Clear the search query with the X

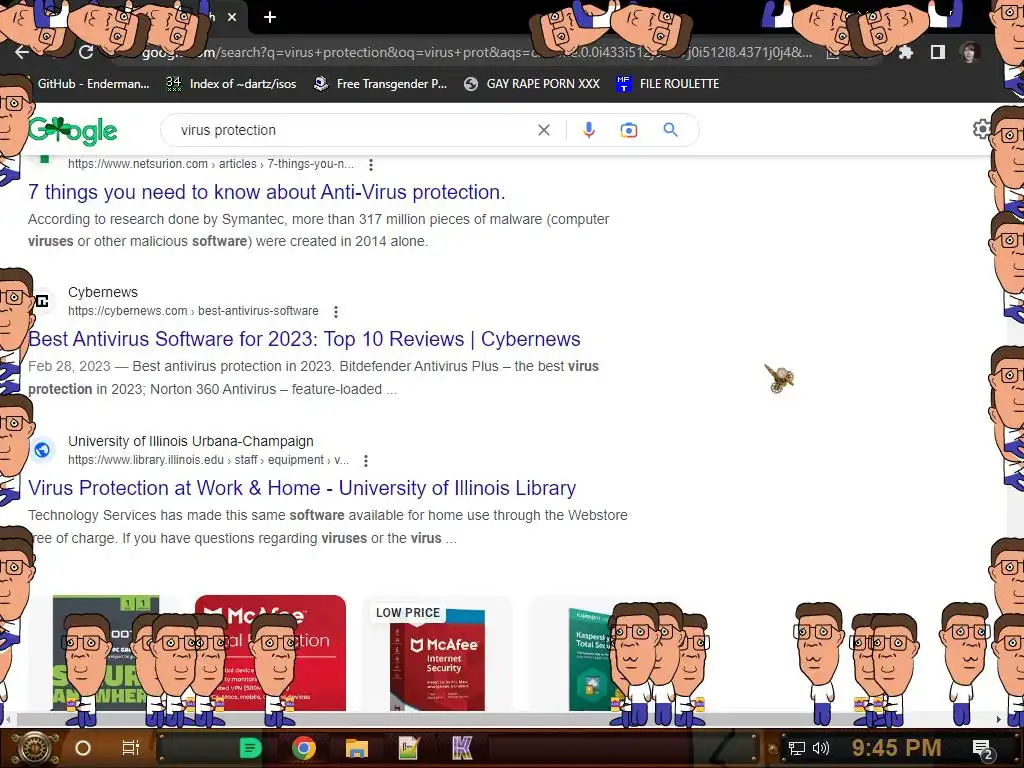coord(543,130)
